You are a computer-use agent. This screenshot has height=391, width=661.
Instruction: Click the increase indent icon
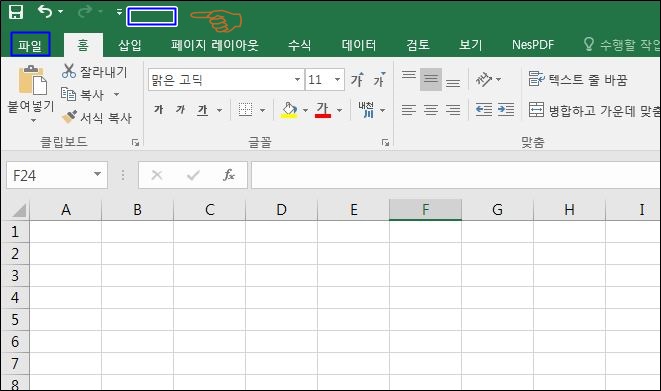click(x=506, y=110)
